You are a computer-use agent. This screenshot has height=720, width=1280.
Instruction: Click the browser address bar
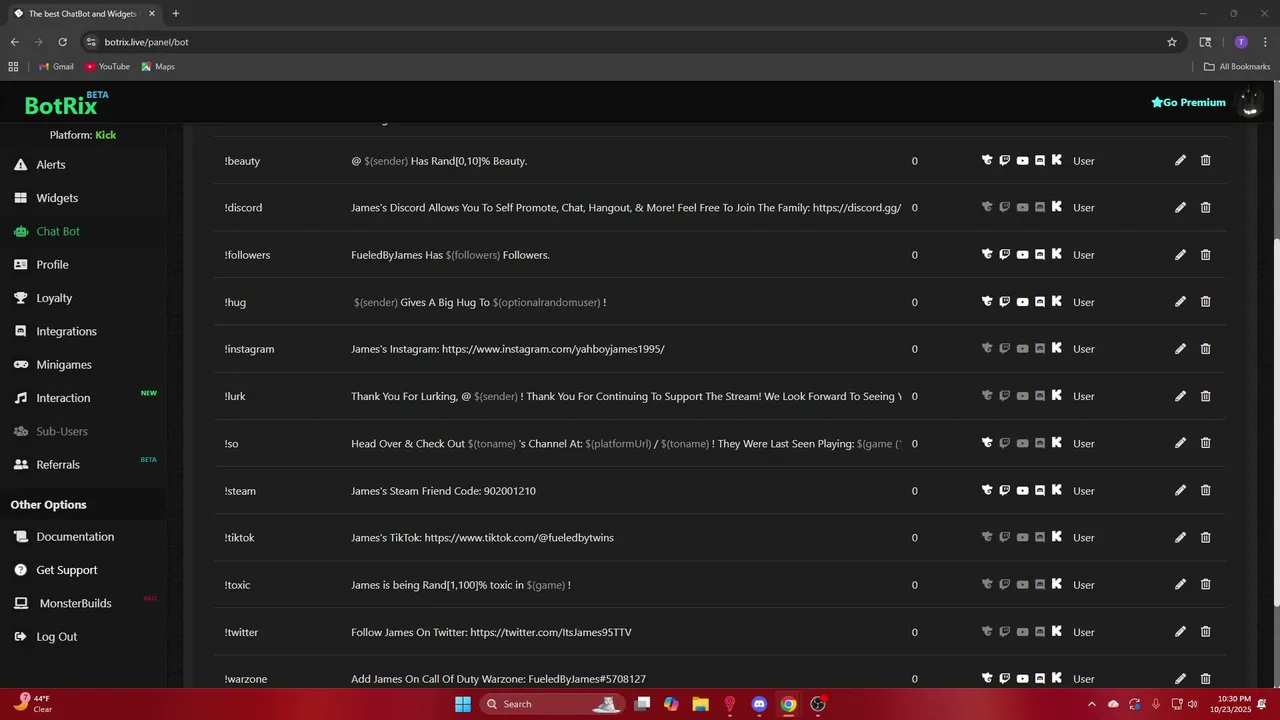point(630,42)
